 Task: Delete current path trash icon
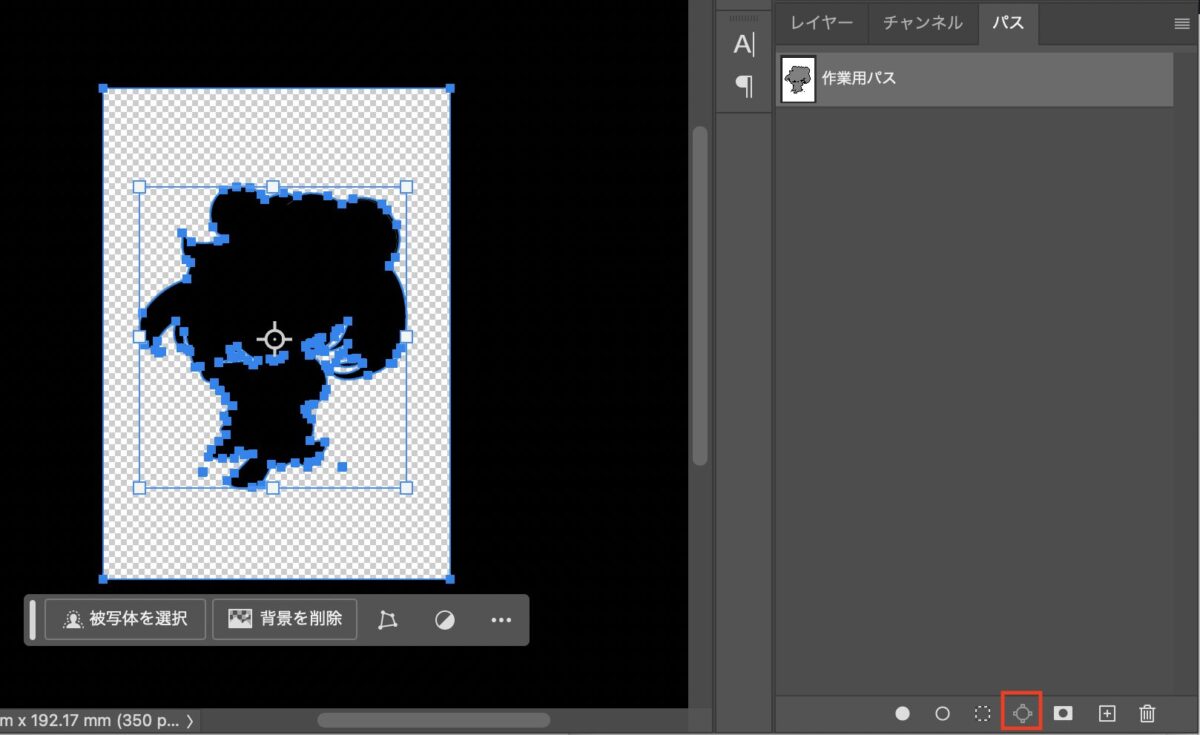pos(1148,713)
